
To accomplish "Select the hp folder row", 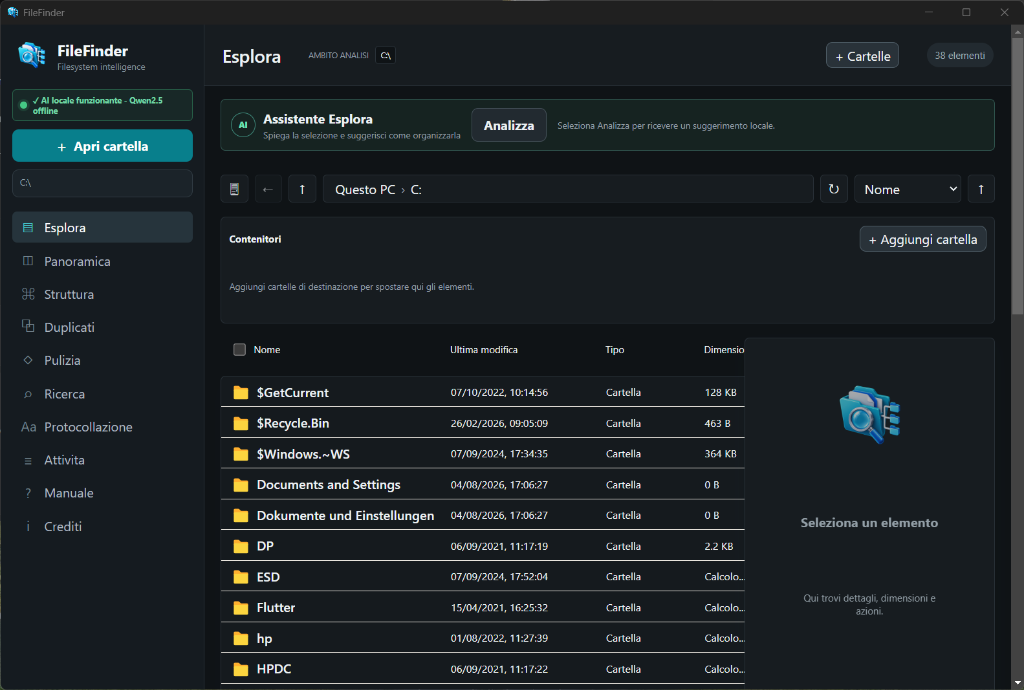I will tap(483, 638).
